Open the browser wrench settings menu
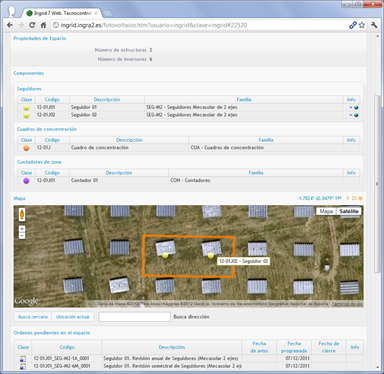This screenshot has height=374, width=384. point(374,25)
